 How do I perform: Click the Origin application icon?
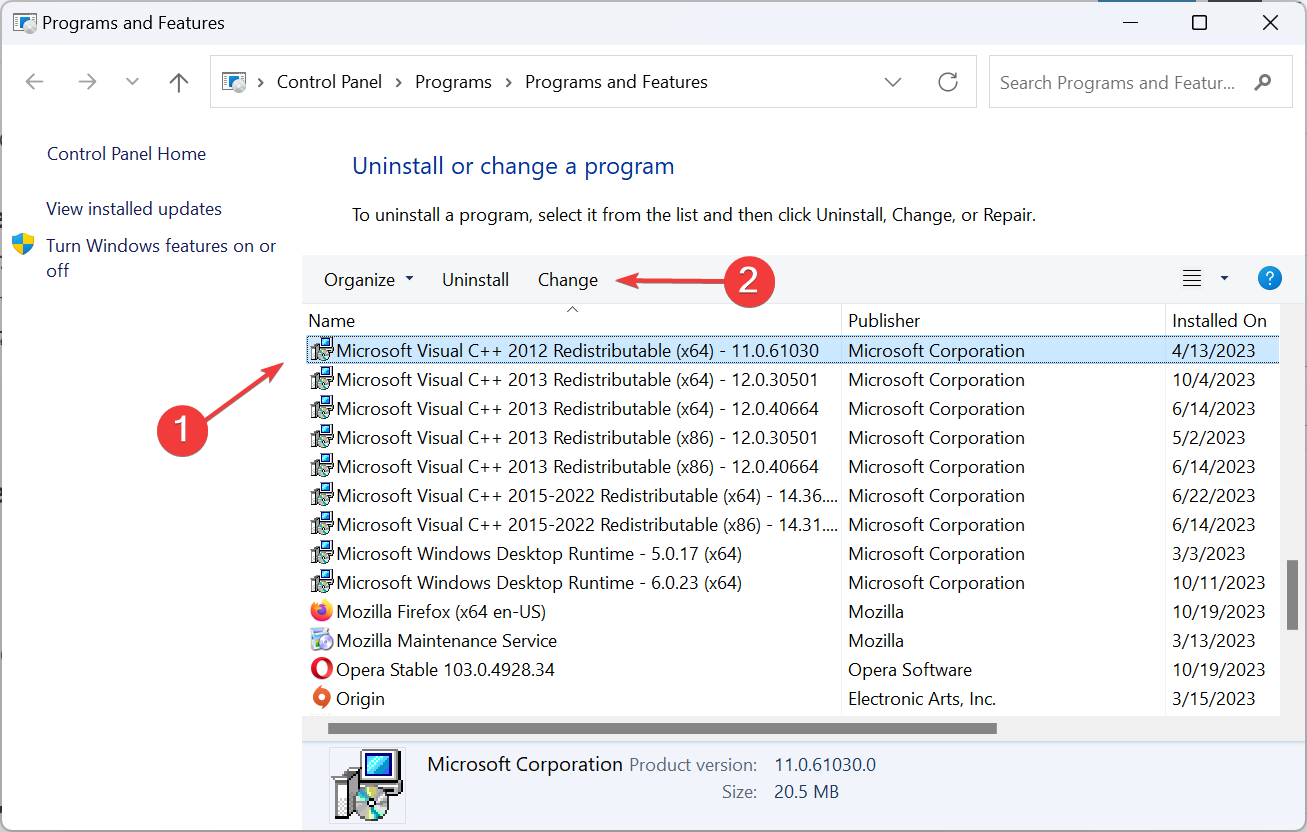[x=321, y=697]
